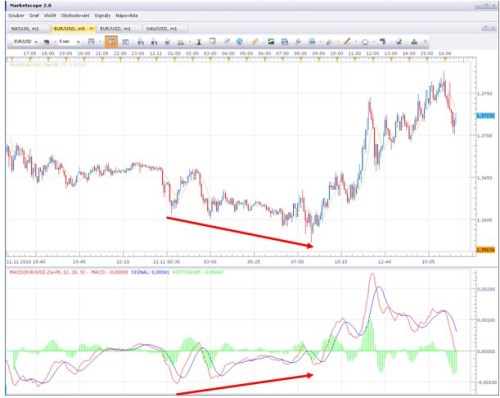
Task: Switch to the NAS100, m1 chart tab
Action: click(x=25, y=29)
